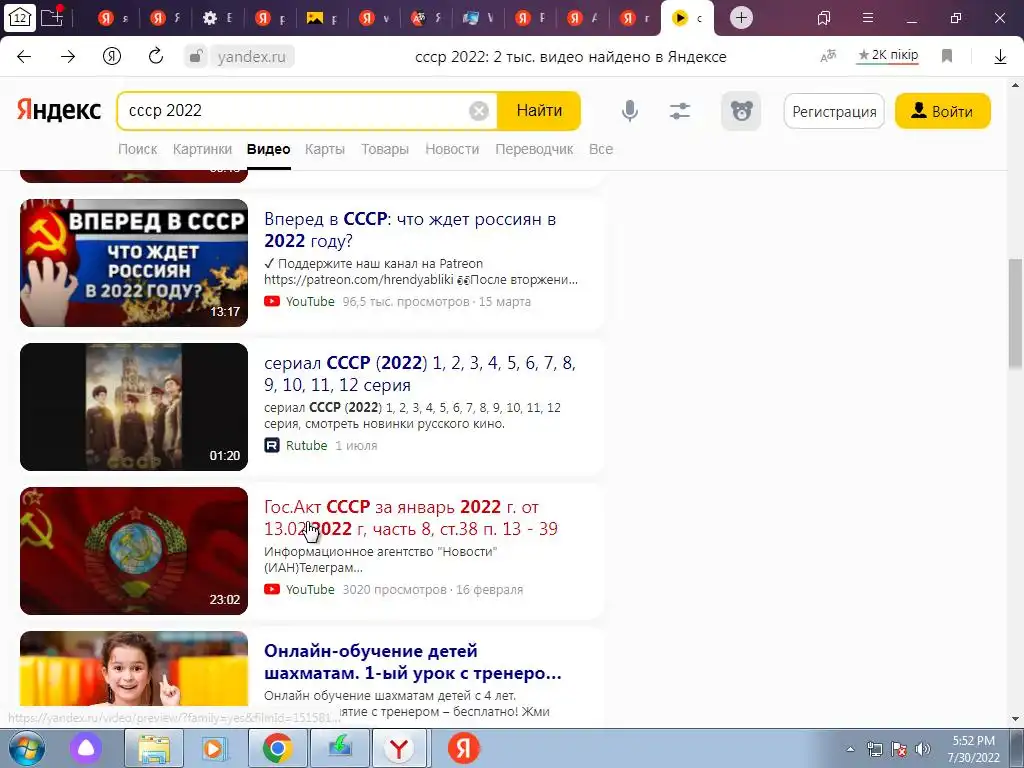The height and width of the screenshot is (768, 1024).
Task: Open the Гос.Акт СССР за январь title link
Action: [x=410, y=518]
